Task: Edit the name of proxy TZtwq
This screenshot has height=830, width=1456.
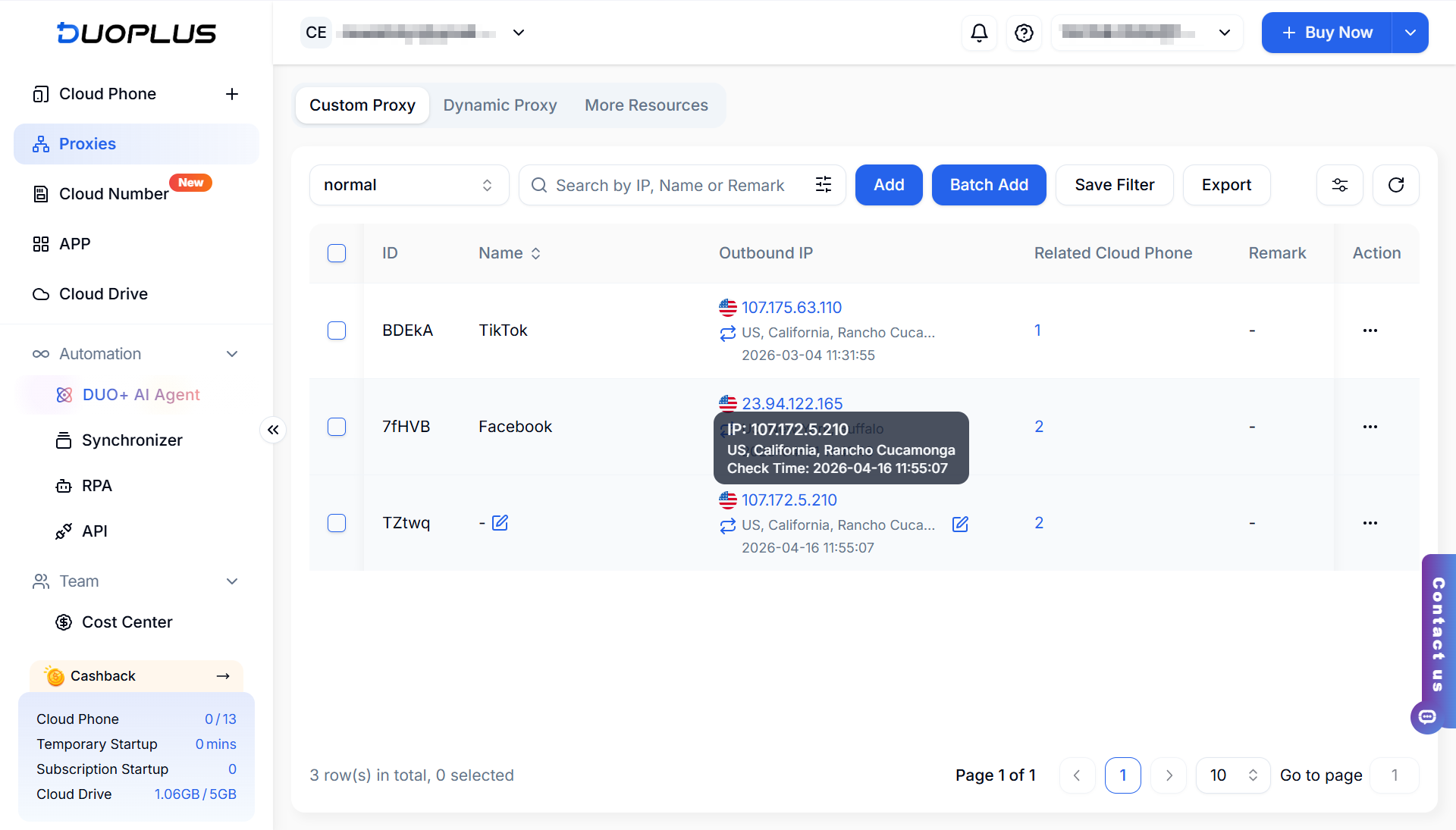Action: pos(500,523)
